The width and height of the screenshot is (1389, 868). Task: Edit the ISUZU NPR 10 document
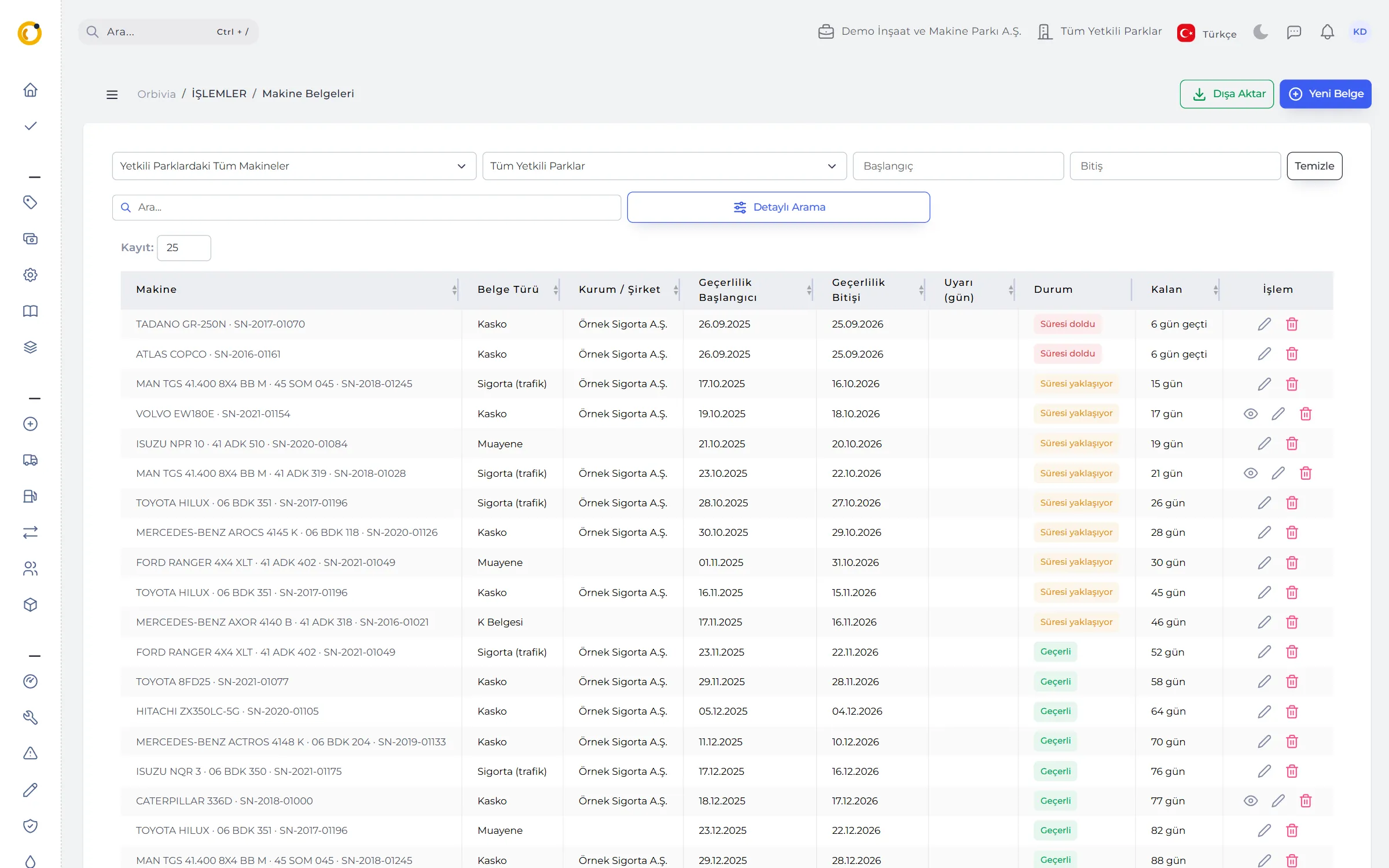1264,443
